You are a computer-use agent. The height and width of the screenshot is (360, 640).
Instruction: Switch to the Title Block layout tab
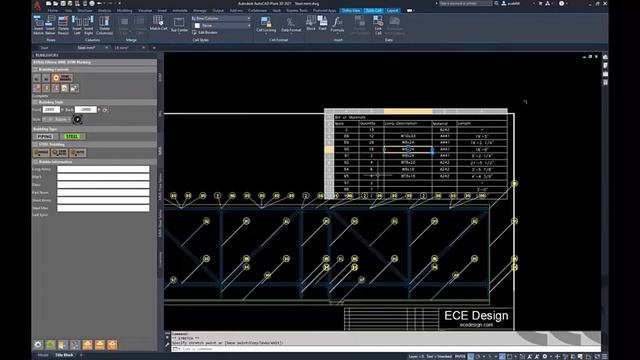pos(64,355)
